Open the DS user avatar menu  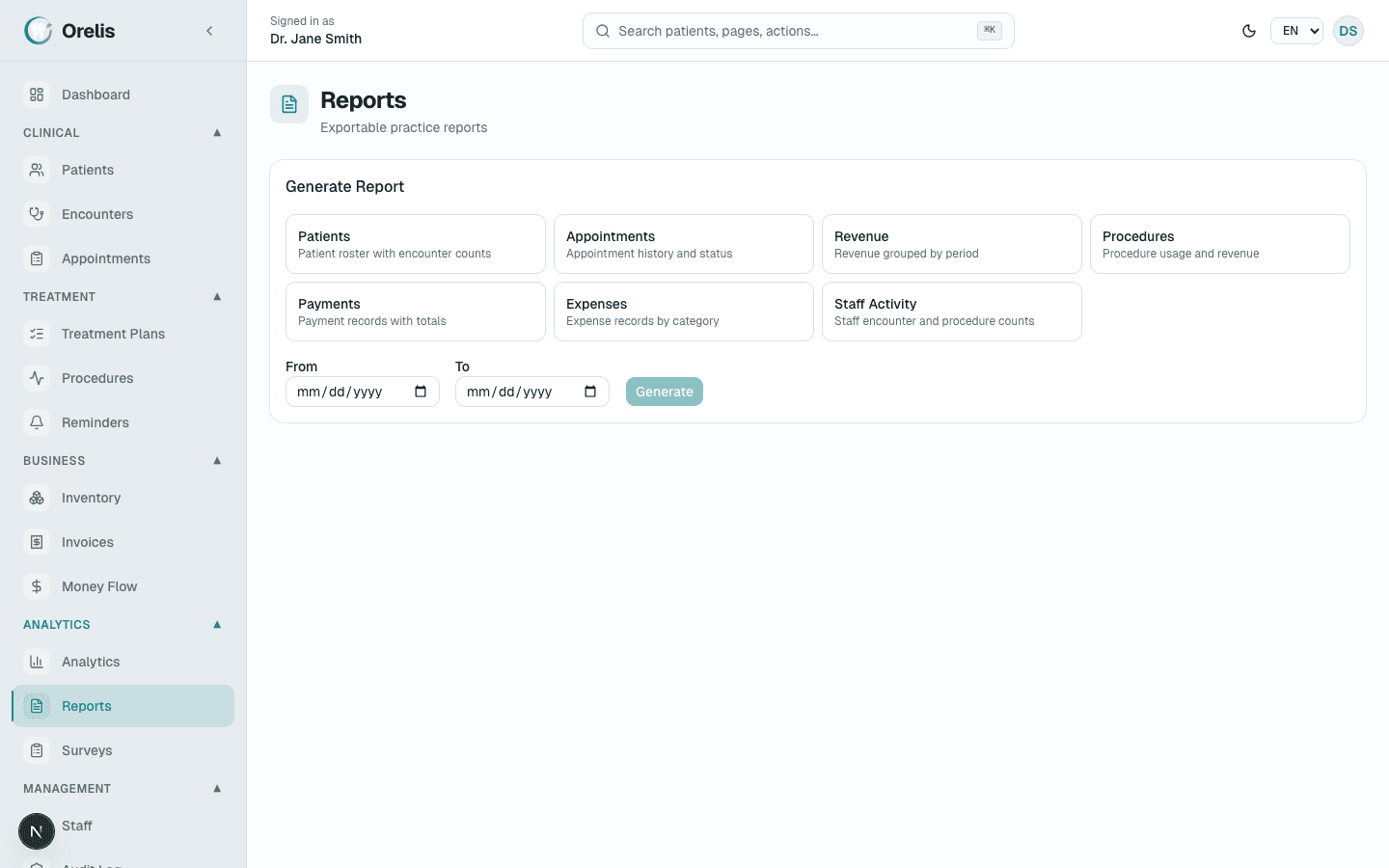tap(1348, 31)
